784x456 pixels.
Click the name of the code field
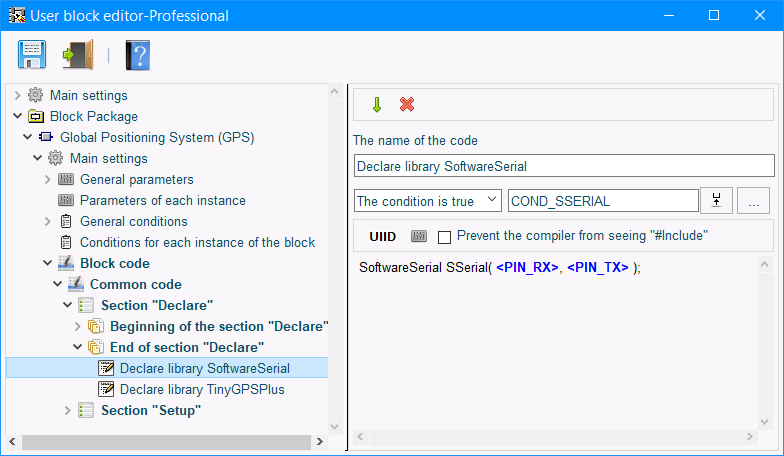point(564,166)
